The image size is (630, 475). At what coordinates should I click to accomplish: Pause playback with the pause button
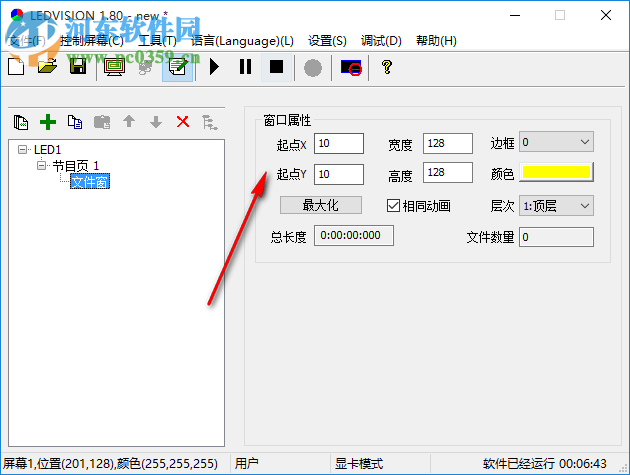coord(245,67)
